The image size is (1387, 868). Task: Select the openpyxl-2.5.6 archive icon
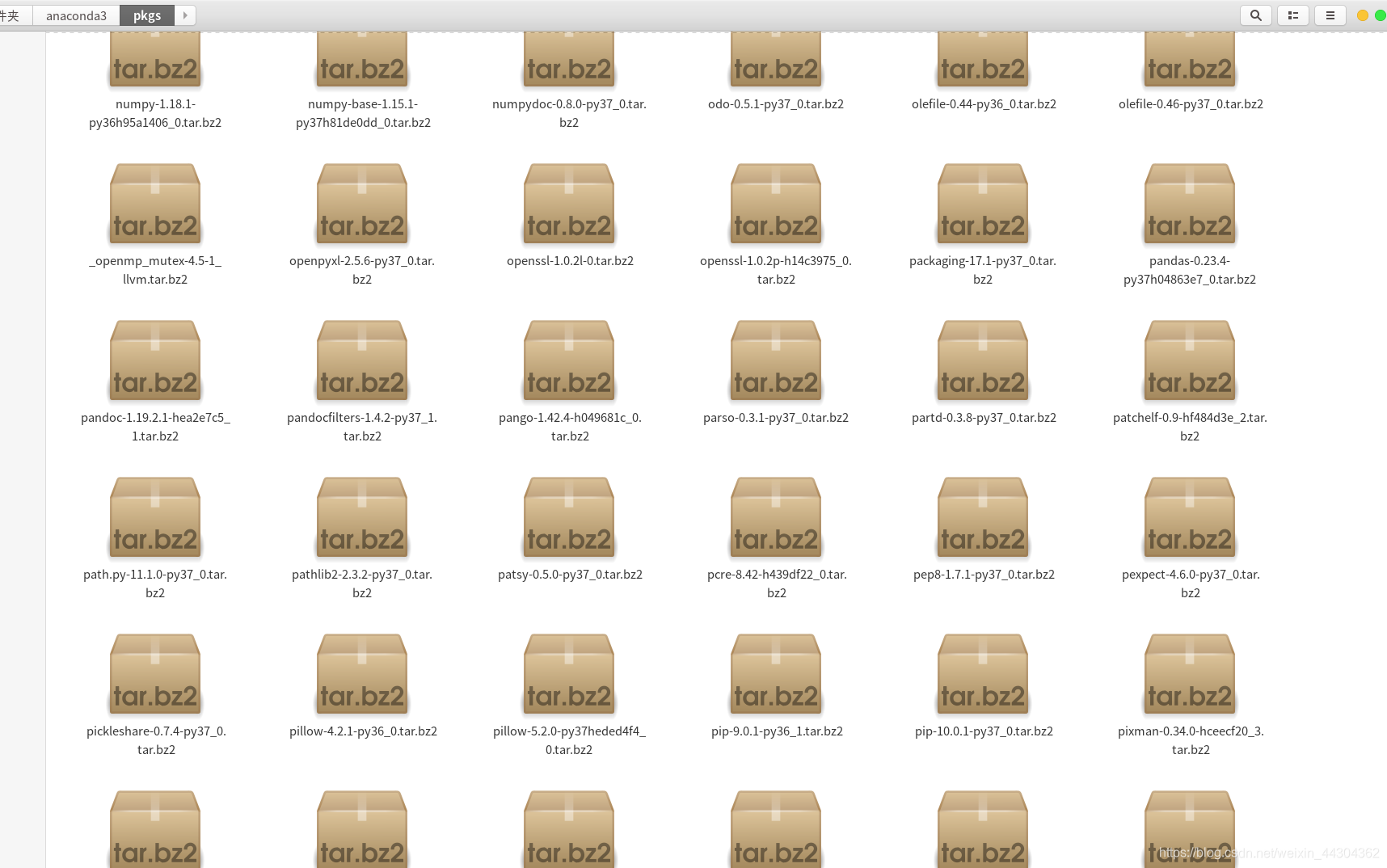tap(362, 204)
